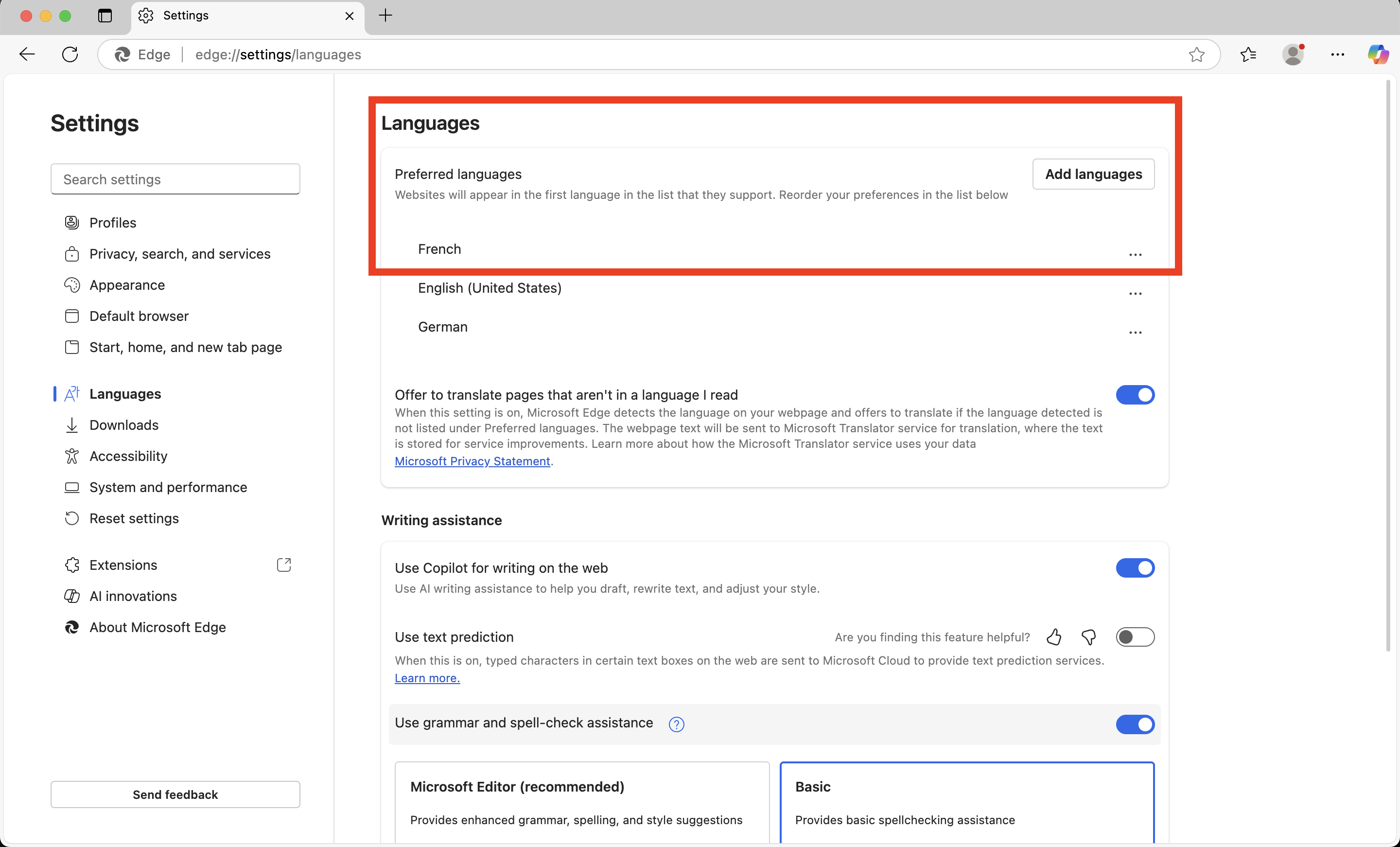Open the Microsoft Privacy Statement link
Screen dimensions: 1400x847
coord(472,461)
